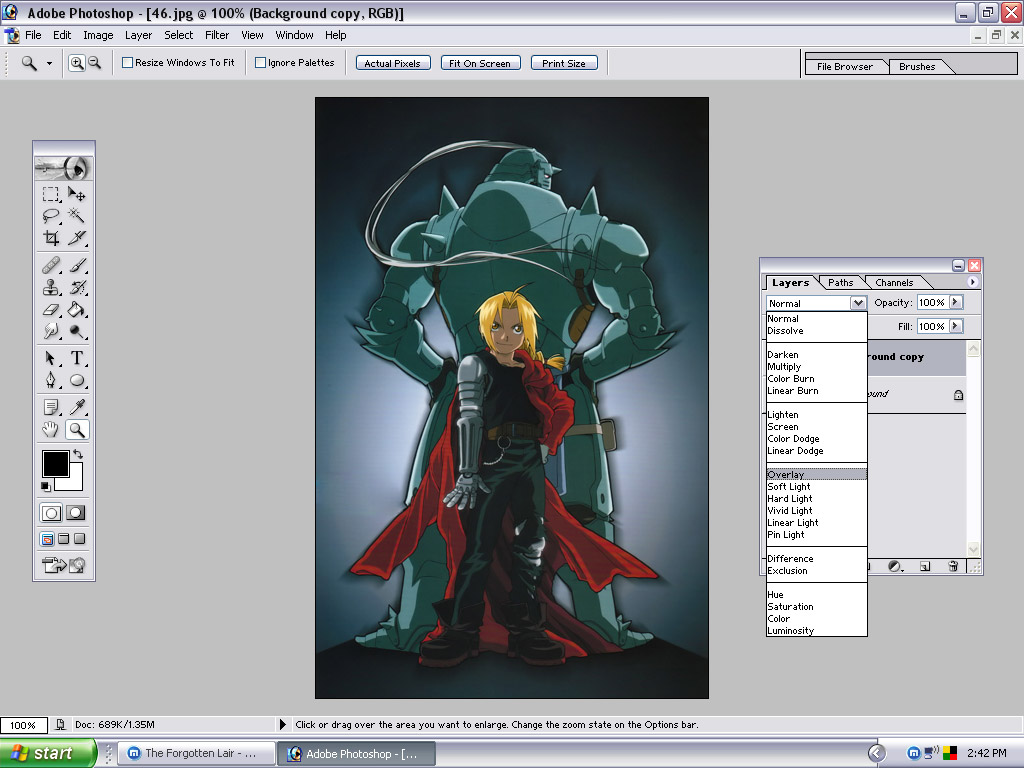This screenshot has width=1024, height=768.
Task: Open the Image menu
Action: tap(98, 35)
